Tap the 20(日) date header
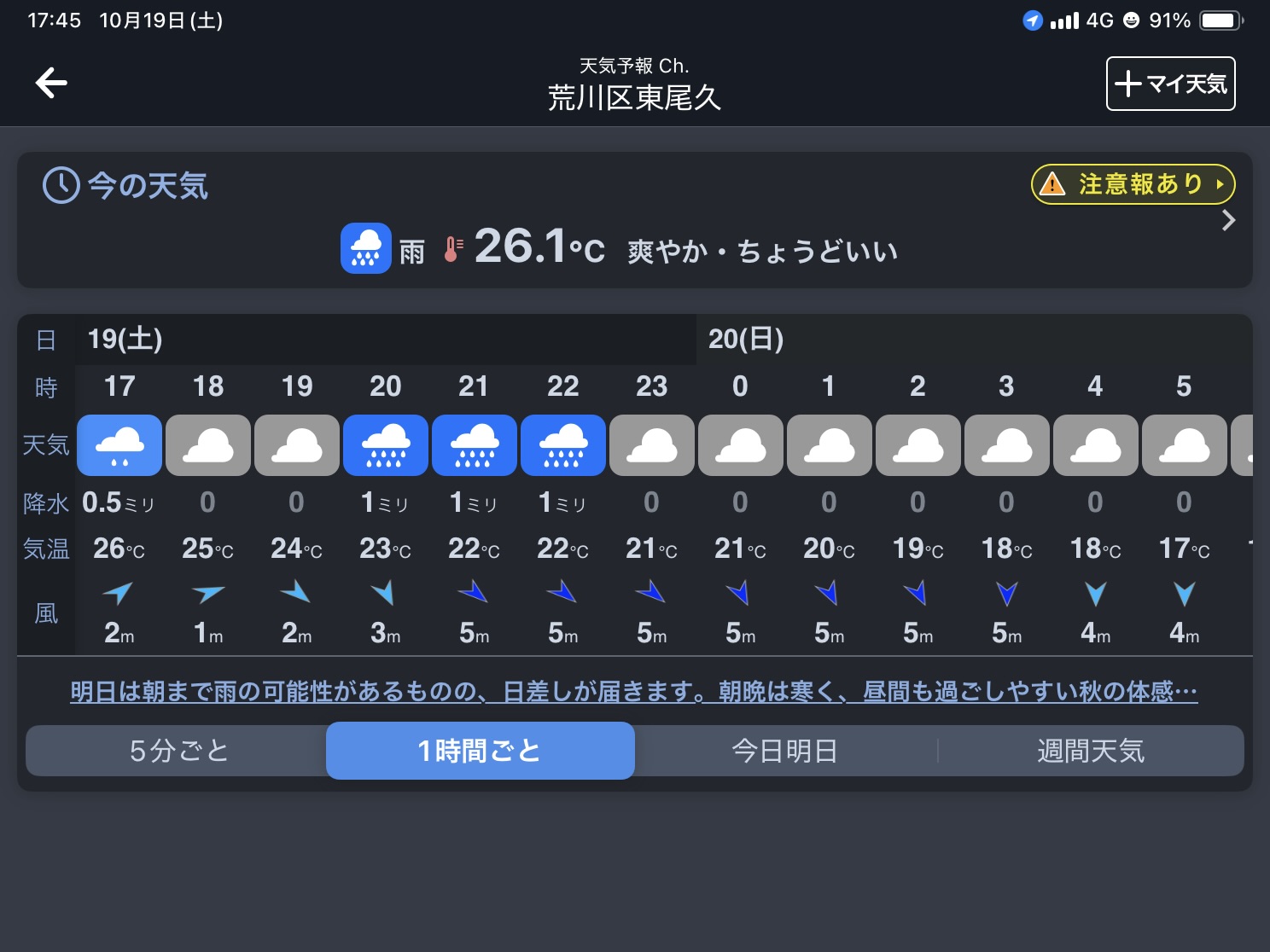The width and height of the screenshot is (1270, 952). pyautogui.click(x=746, y=340)
